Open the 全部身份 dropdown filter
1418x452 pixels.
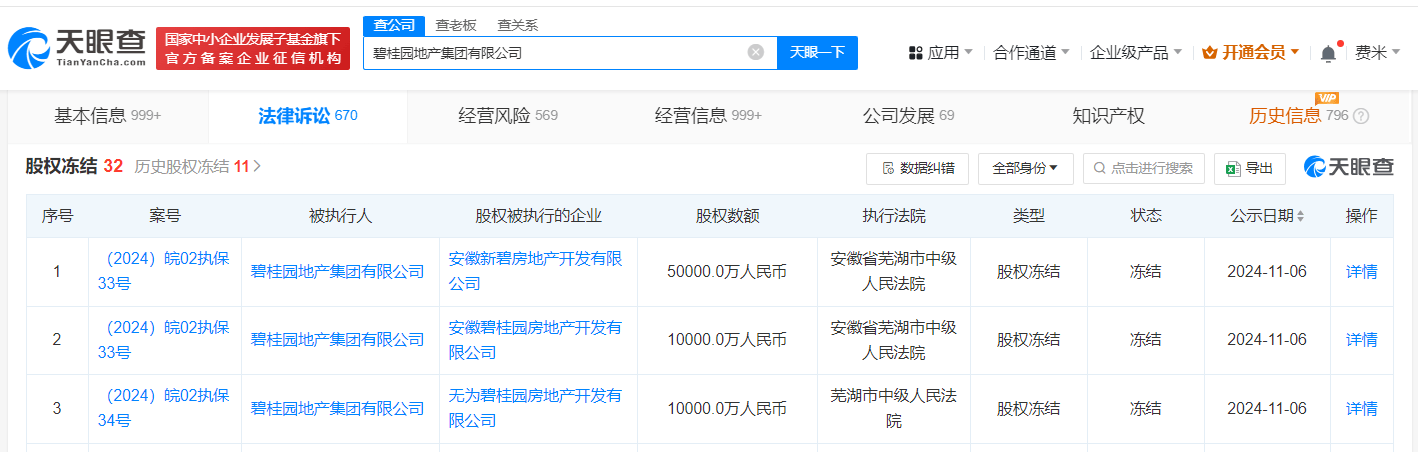click(x=1025, y=168)
